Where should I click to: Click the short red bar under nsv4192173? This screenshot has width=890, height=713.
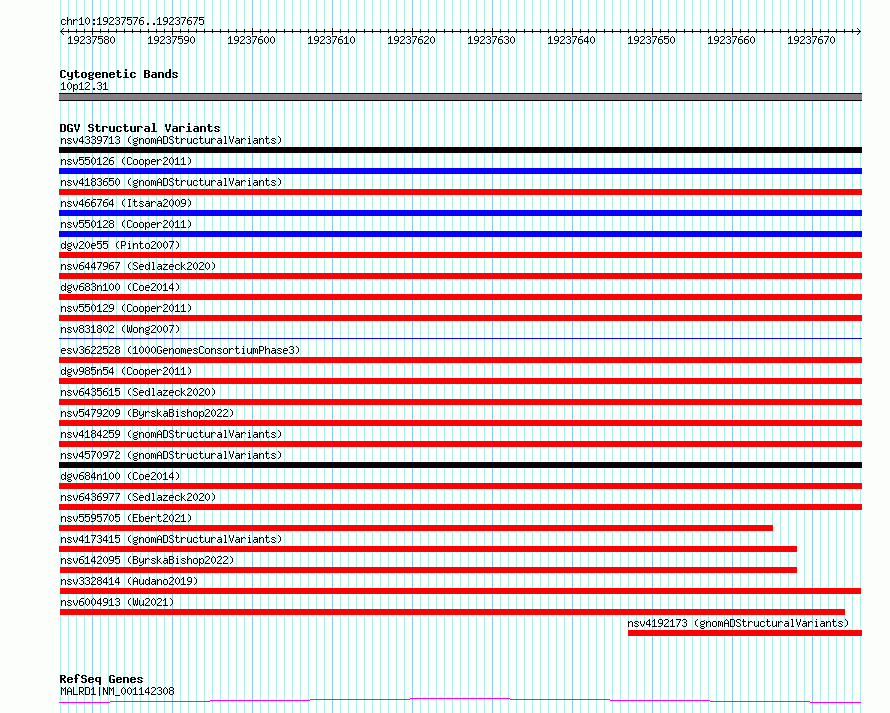point(745,633)
